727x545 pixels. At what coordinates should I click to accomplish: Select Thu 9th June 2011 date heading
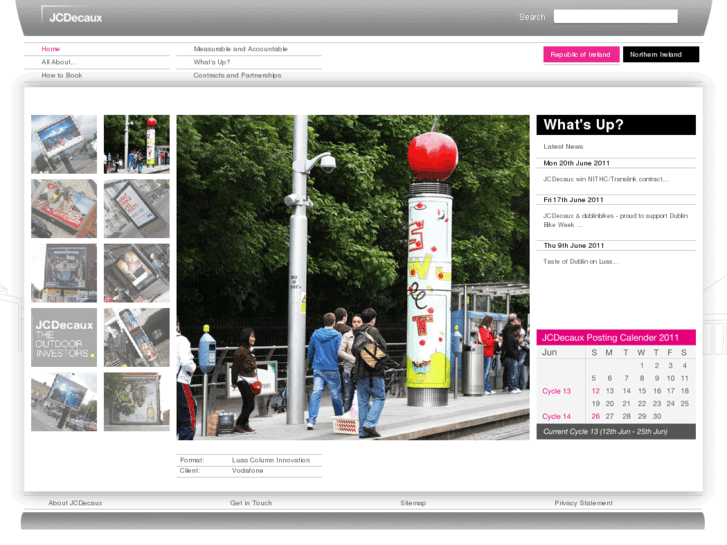[x=574, y=245]
